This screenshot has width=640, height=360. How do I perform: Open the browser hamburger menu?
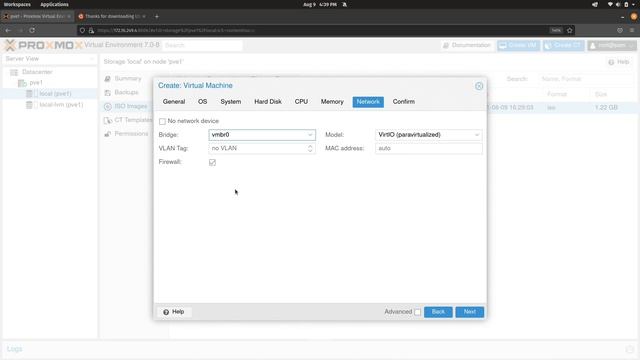[x=632, y=30]
